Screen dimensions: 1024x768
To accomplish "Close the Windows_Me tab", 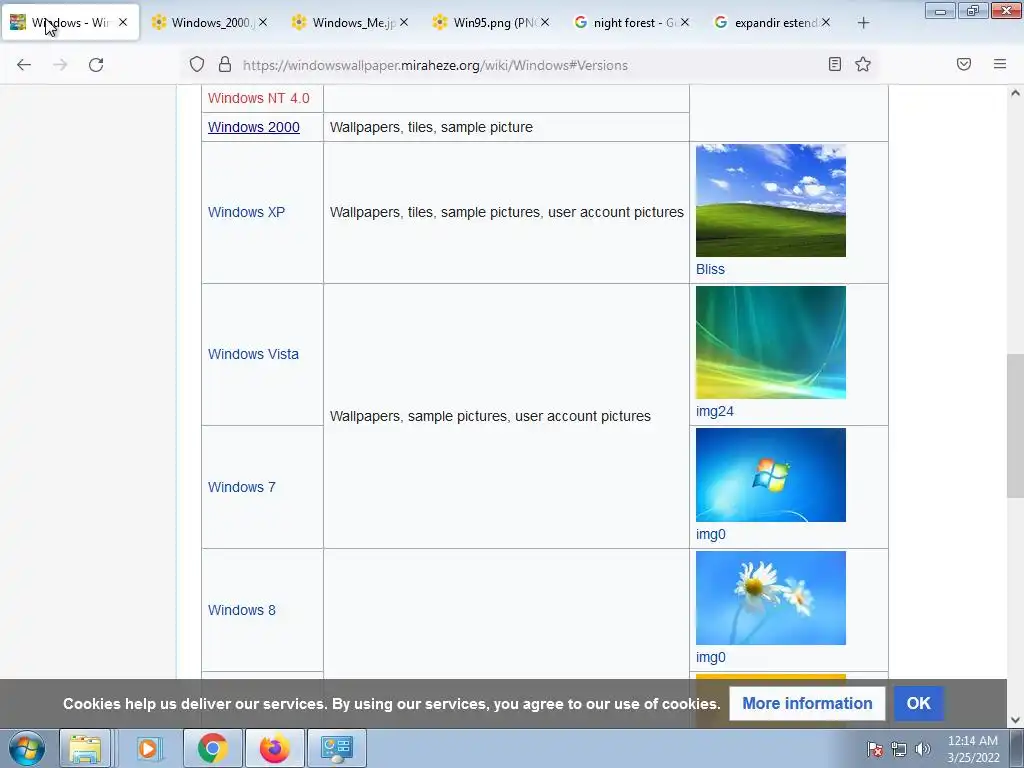I will (x=404, y=22).
